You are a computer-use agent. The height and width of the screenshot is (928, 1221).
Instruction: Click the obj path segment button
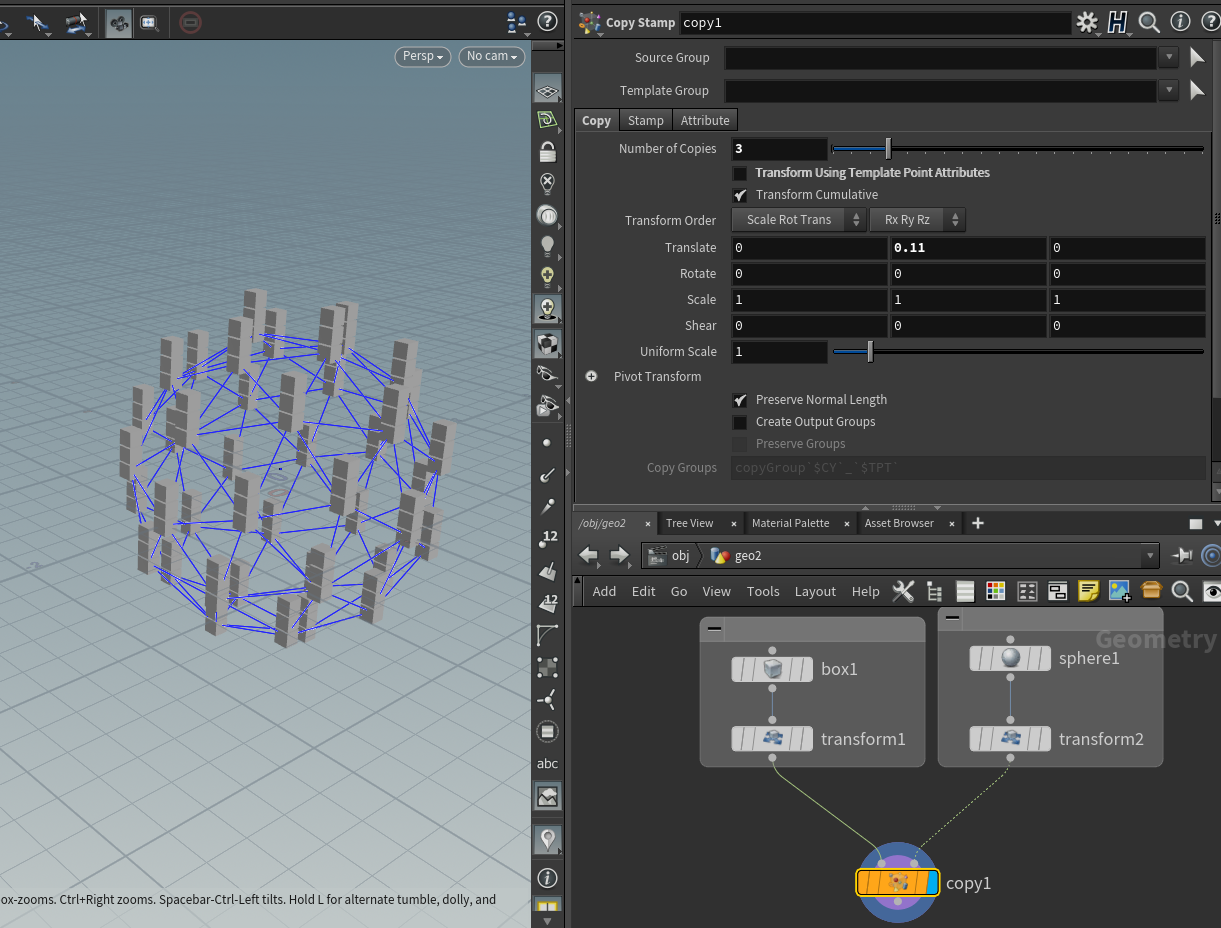[x=670, y=556]
